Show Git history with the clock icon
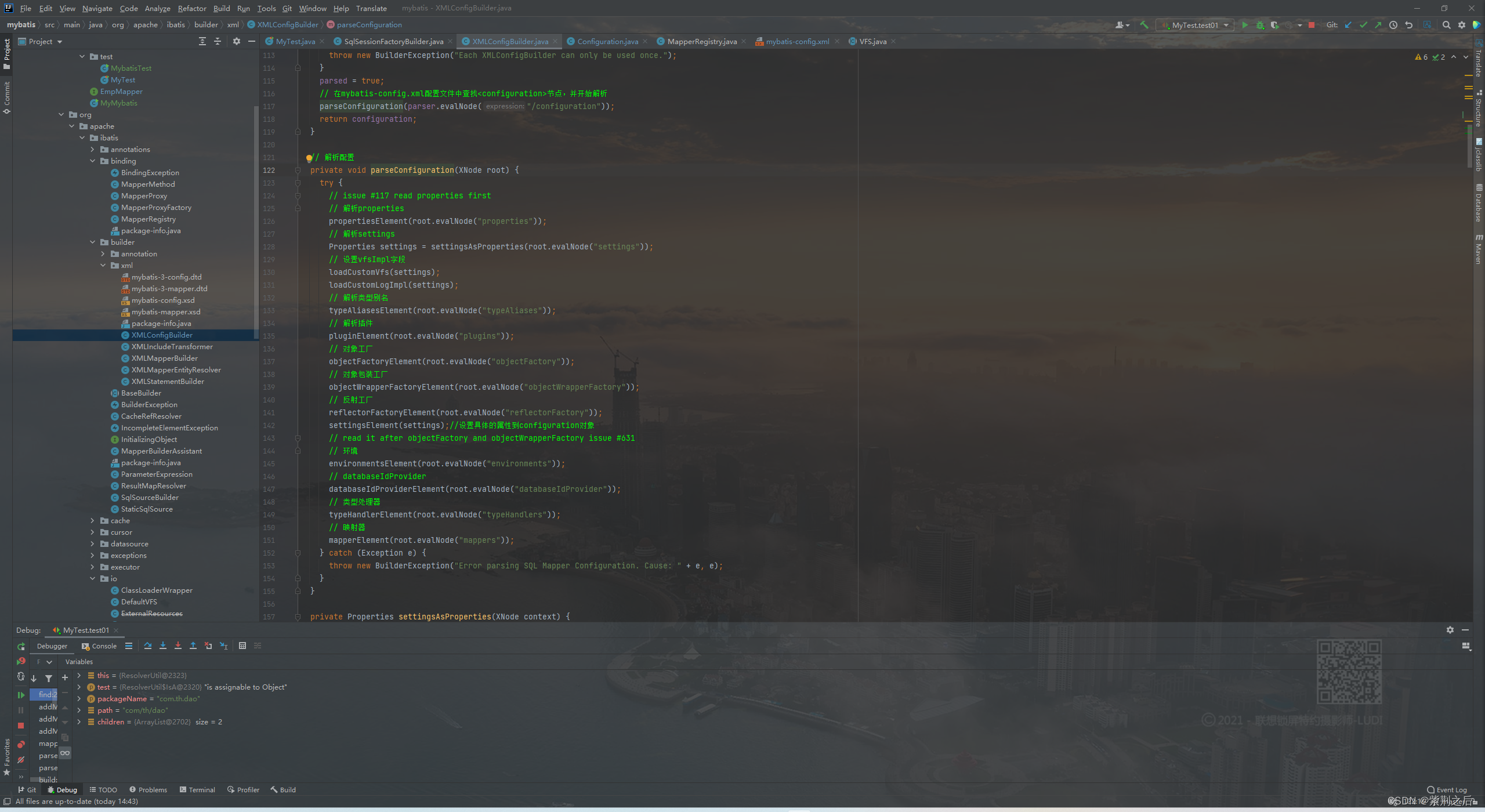This screenshot has width=1485, height=812. [x=1393, y=25]
